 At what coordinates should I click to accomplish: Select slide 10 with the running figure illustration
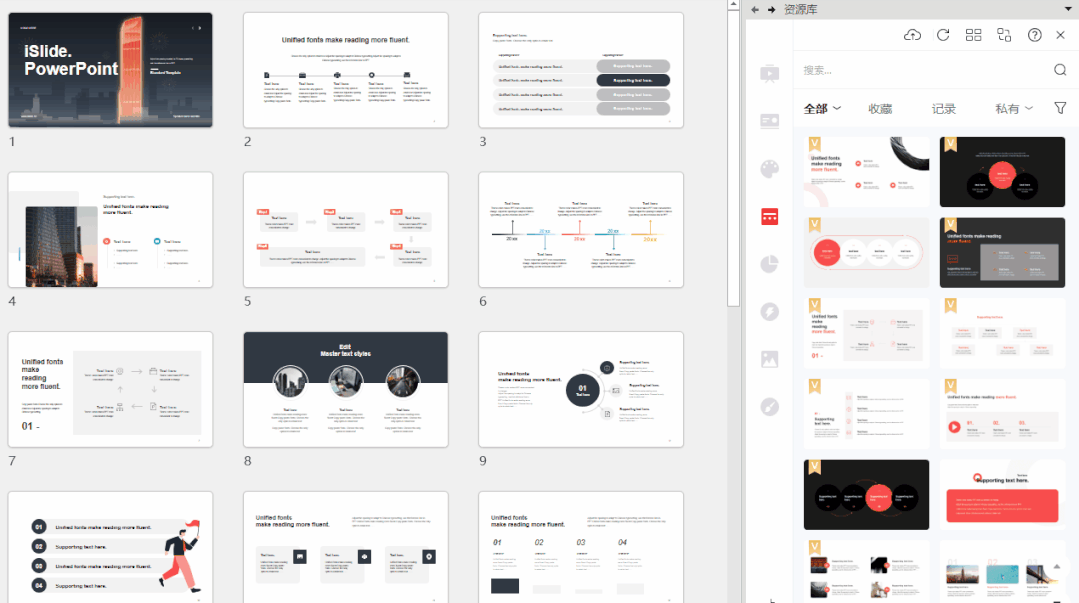coord(110,547)
